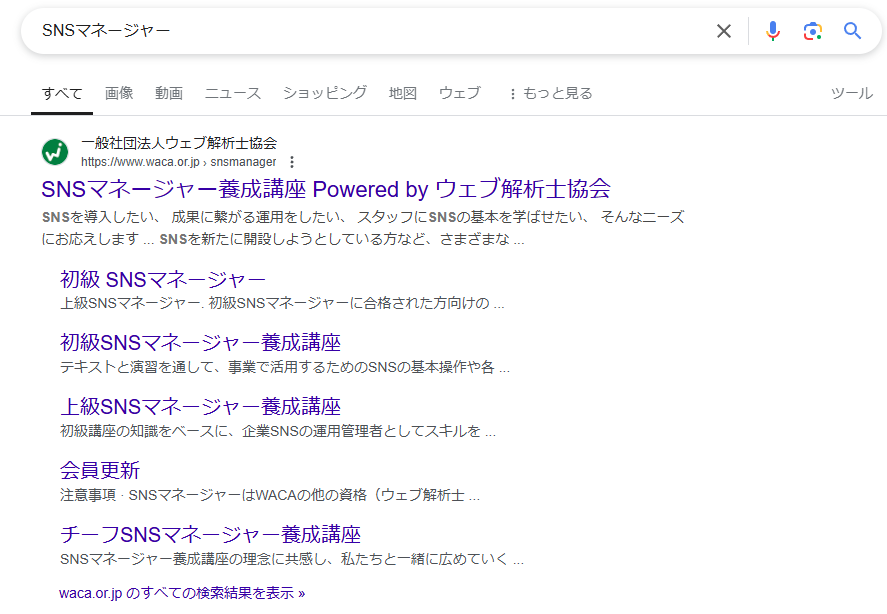Open the 会員更新 sitelink
887x614 pixels.
100,471
